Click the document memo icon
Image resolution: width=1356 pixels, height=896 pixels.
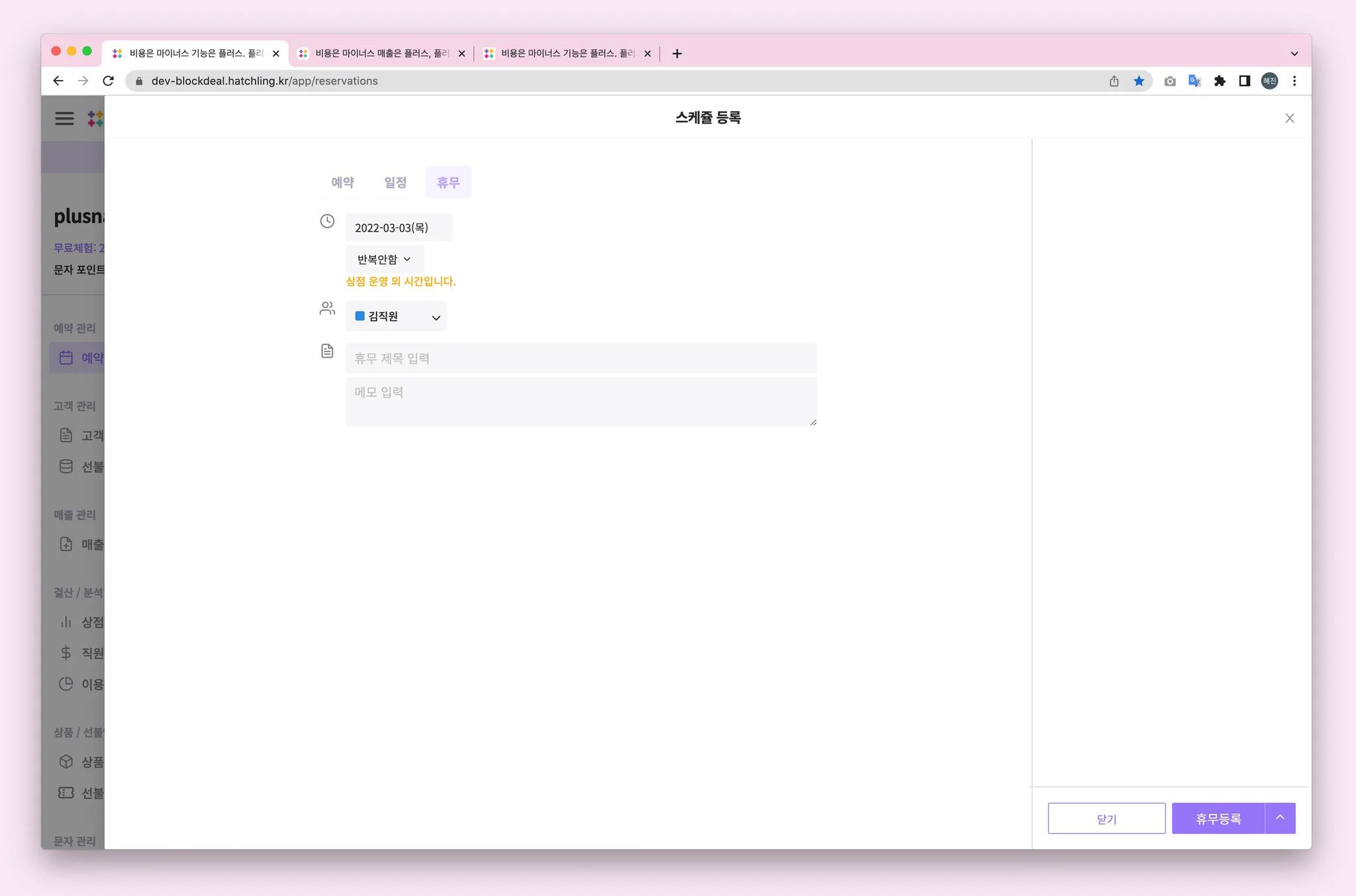327,351
